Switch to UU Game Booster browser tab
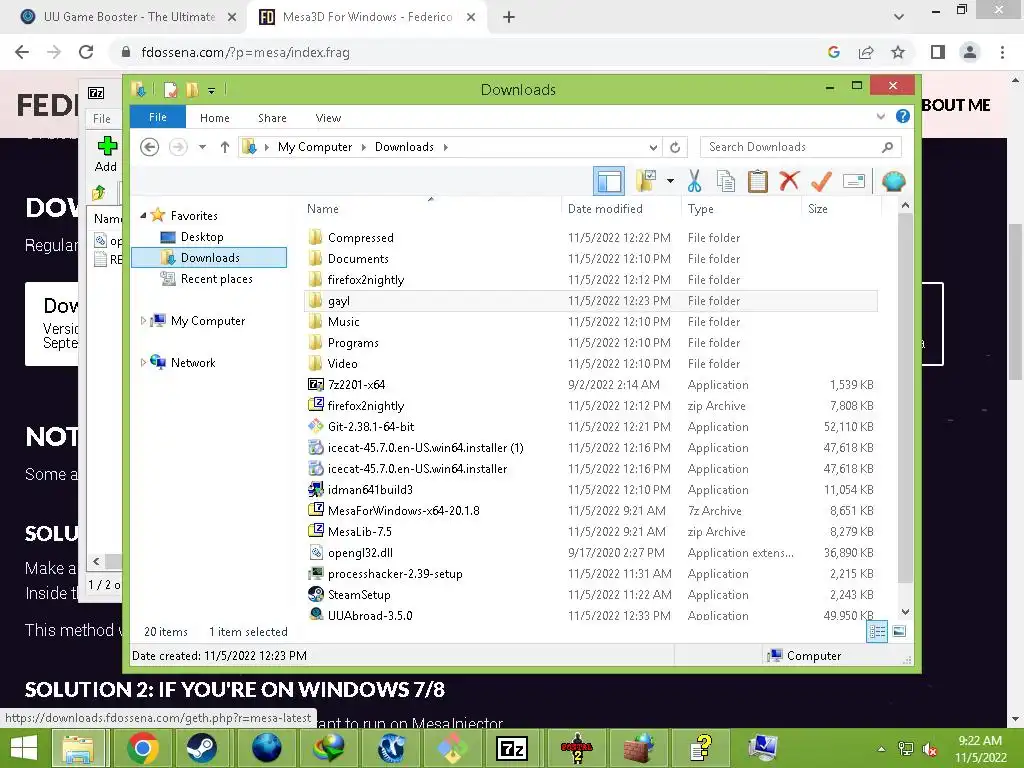Viewport: 1024px width, 768px height. (x=129, y=17)
